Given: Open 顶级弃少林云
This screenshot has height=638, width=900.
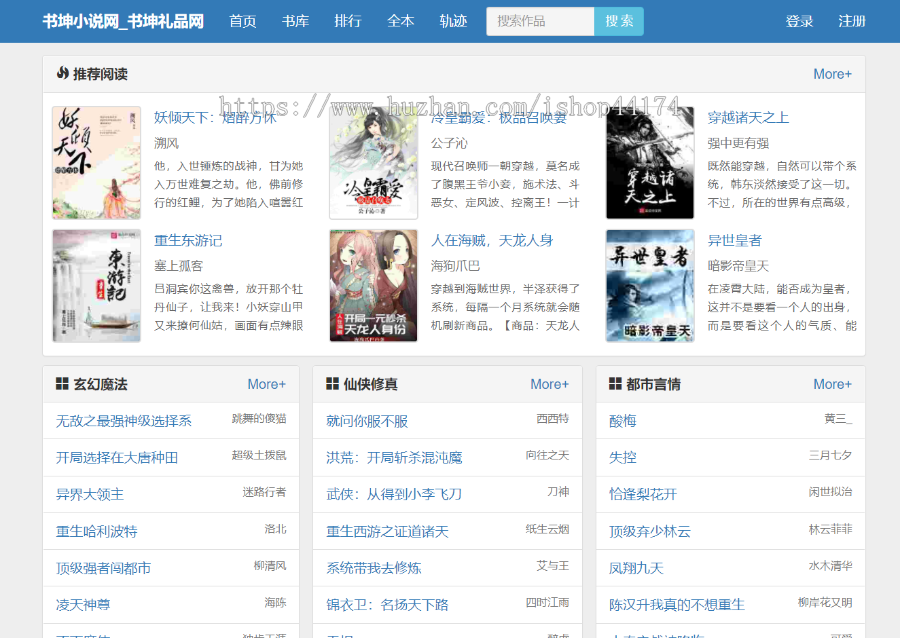Looking at the screenshot, I should [650, 531].
